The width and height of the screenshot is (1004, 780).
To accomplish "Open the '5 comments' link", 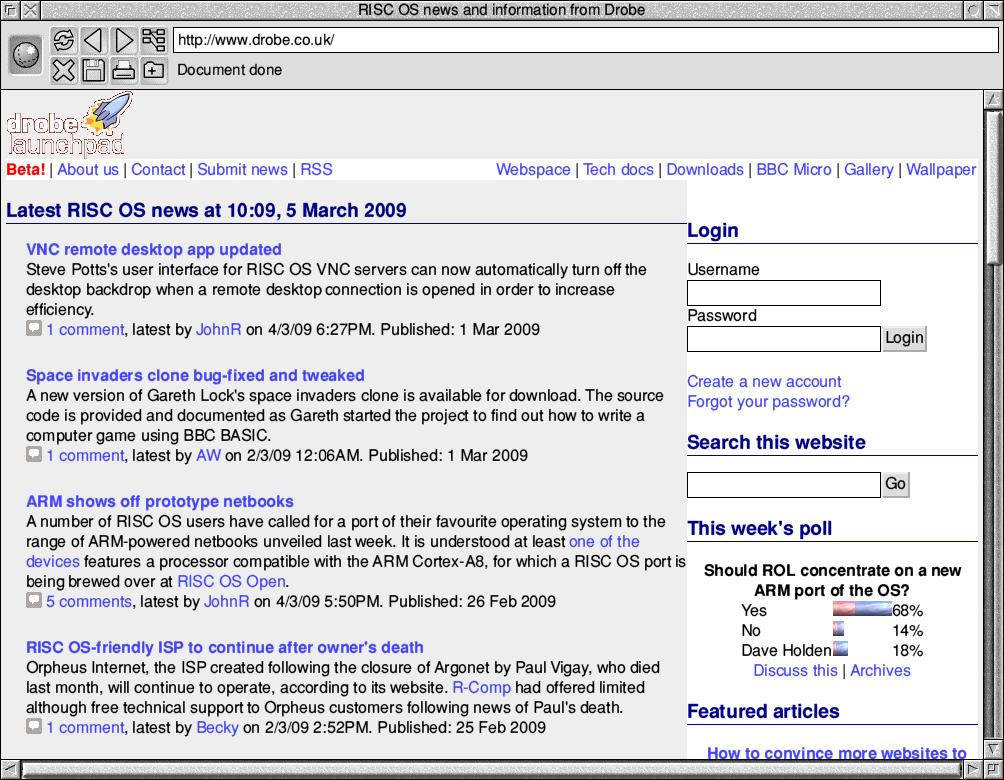I will (x=89, y=601).
